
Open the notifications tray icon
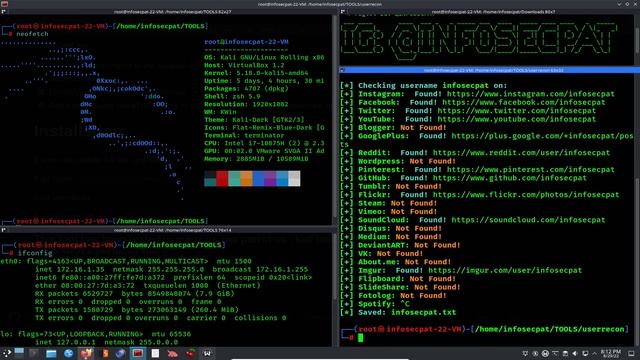tap(525, 353)
